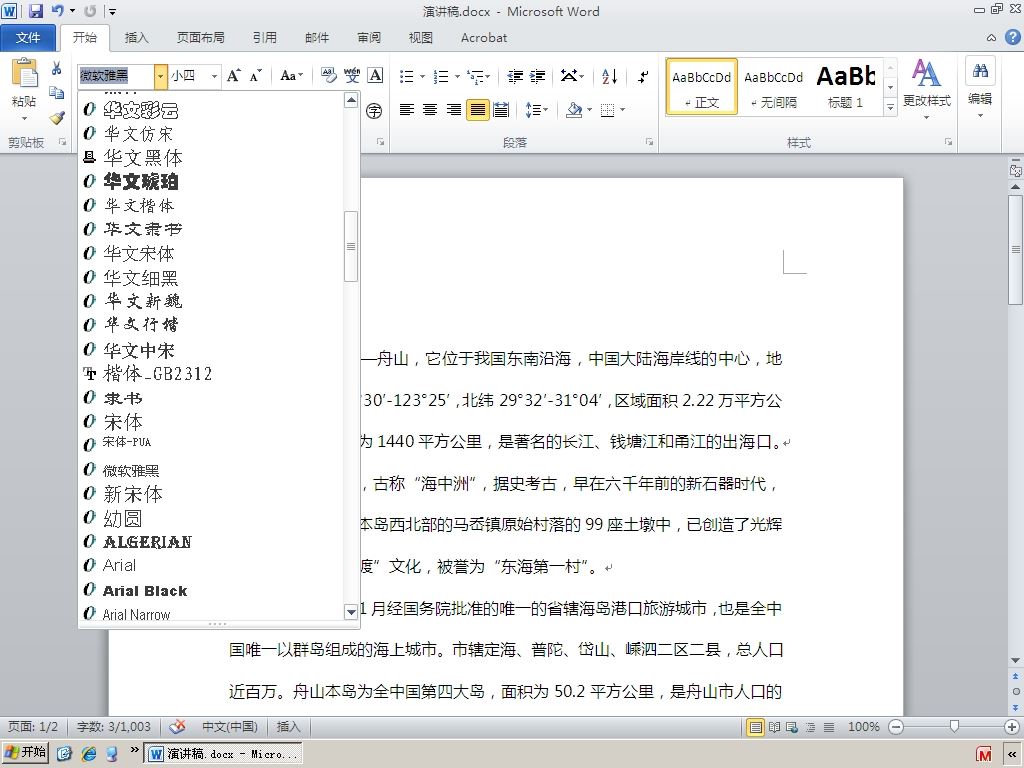
Task: Click the Character Border icon
Action: tap(376, 76)
